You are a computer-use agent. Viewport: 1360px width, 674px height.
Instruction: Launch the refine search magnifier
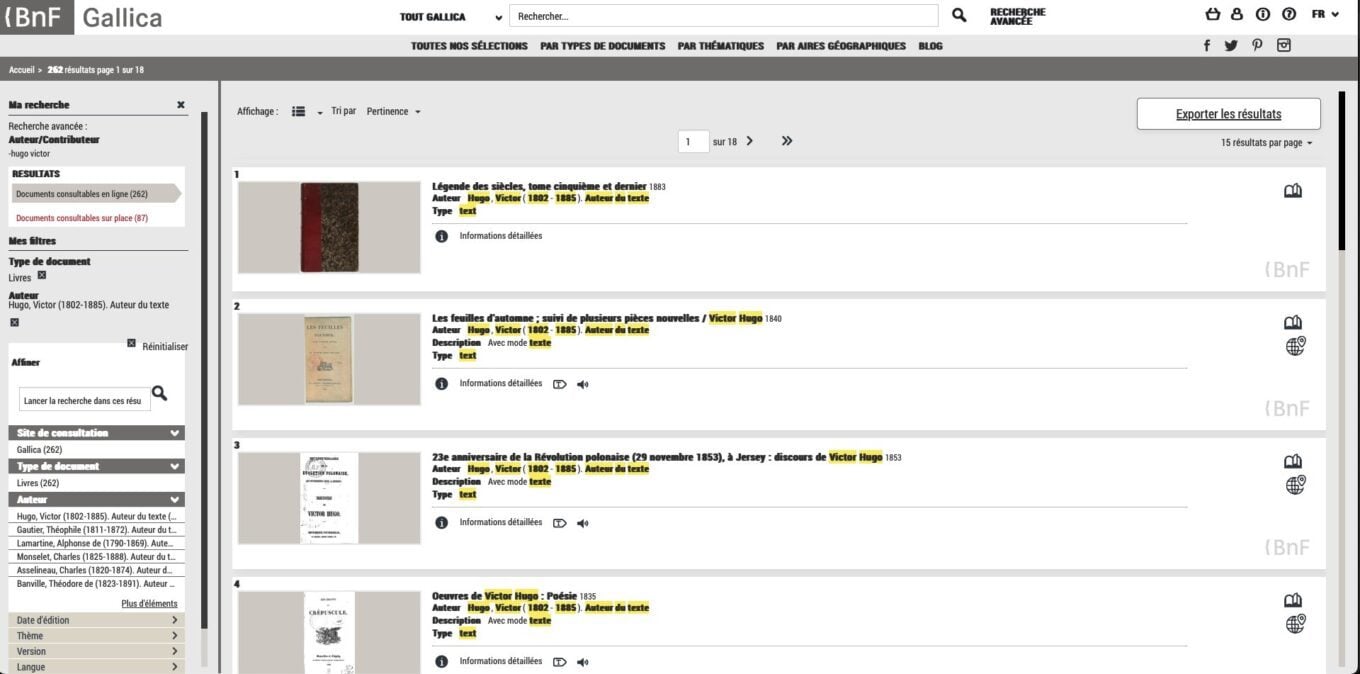(x=159, y=394)
